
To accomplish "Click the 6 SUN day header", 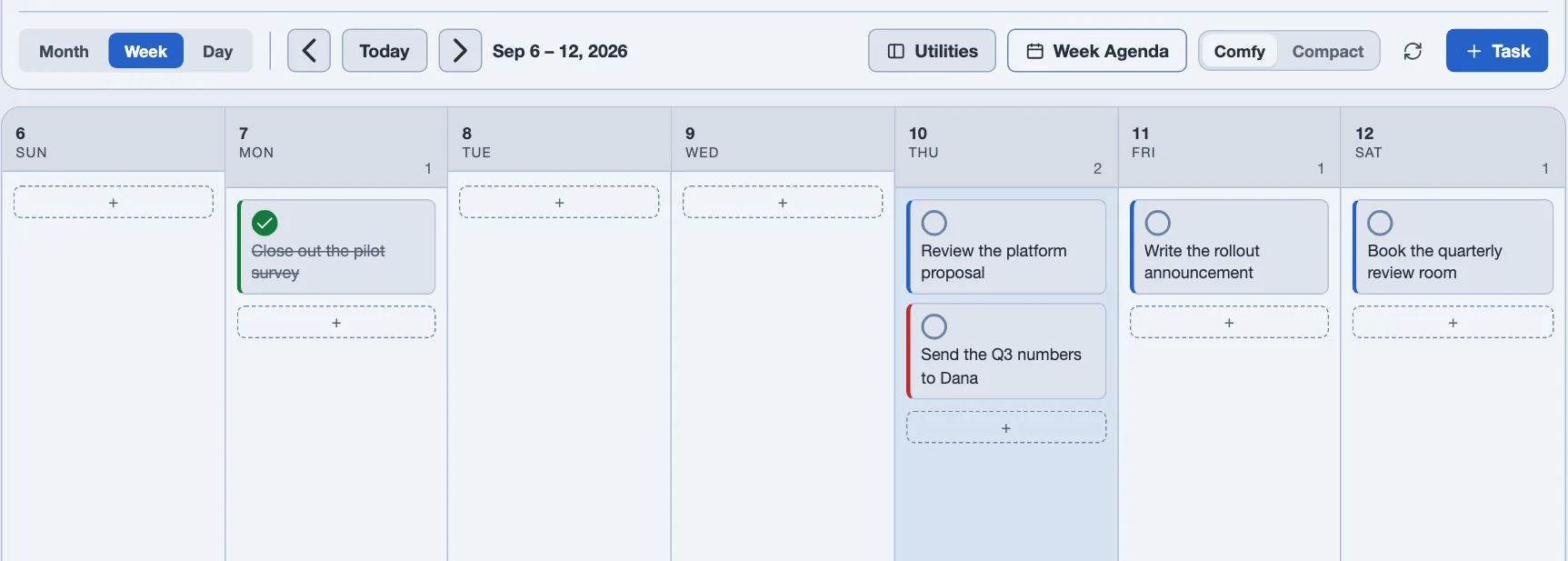I will click(x=114, y=140).
